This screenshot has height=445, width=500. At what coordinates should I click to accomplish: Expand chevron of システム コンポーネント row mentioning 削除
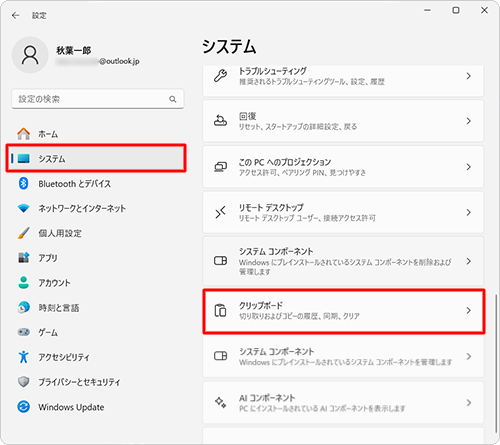pos(468,261)
